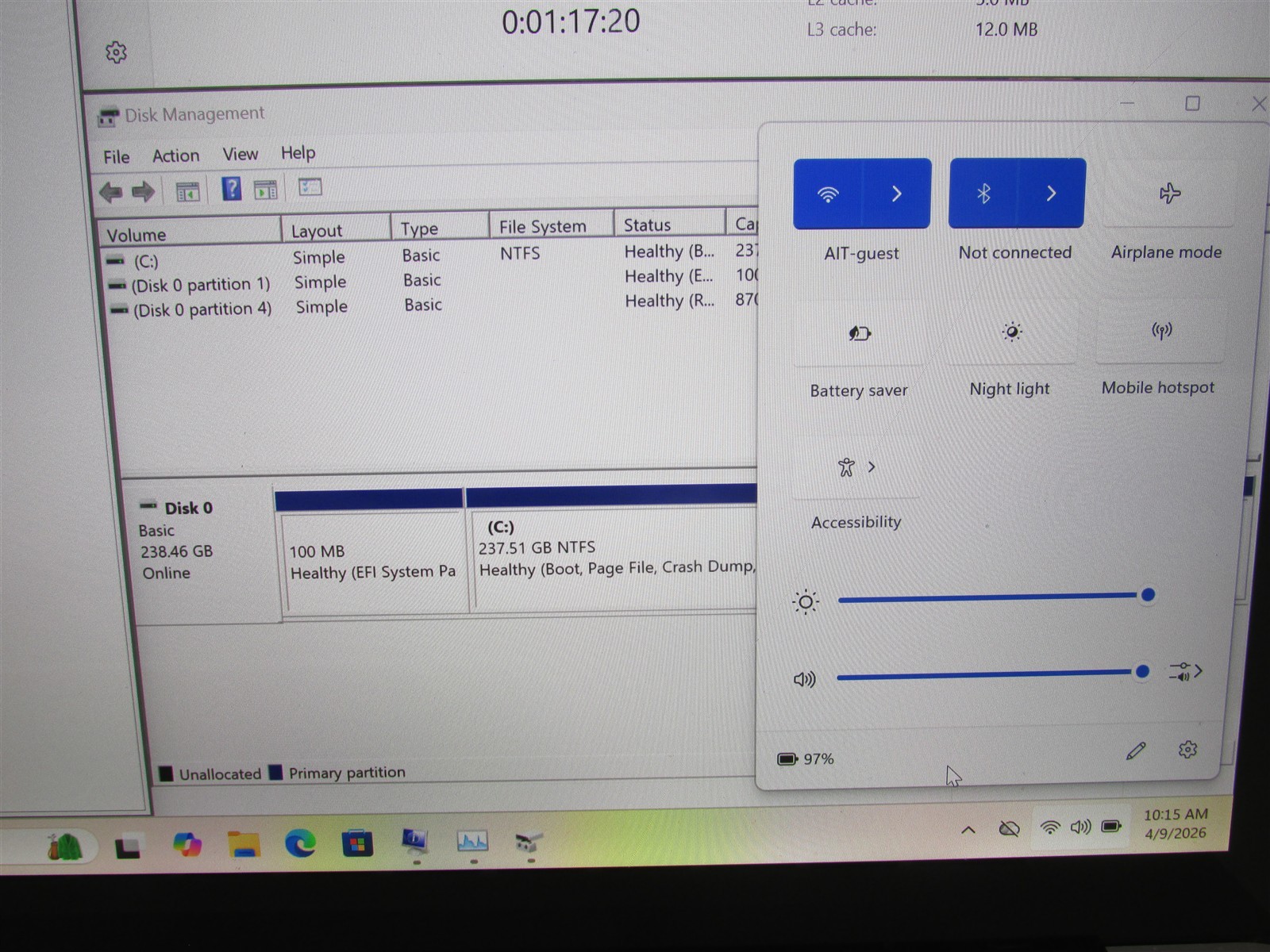This screenshot has height=952, width=1270.
Task: Switch to Disk Management in the taskbar
Action: [528, 841]
